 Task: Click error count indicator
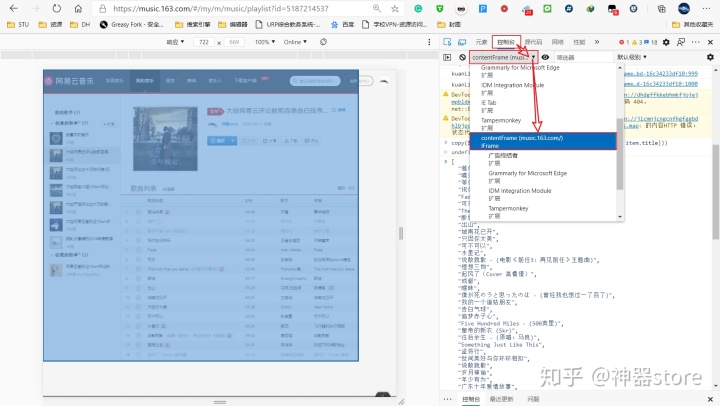pos(624,42)
